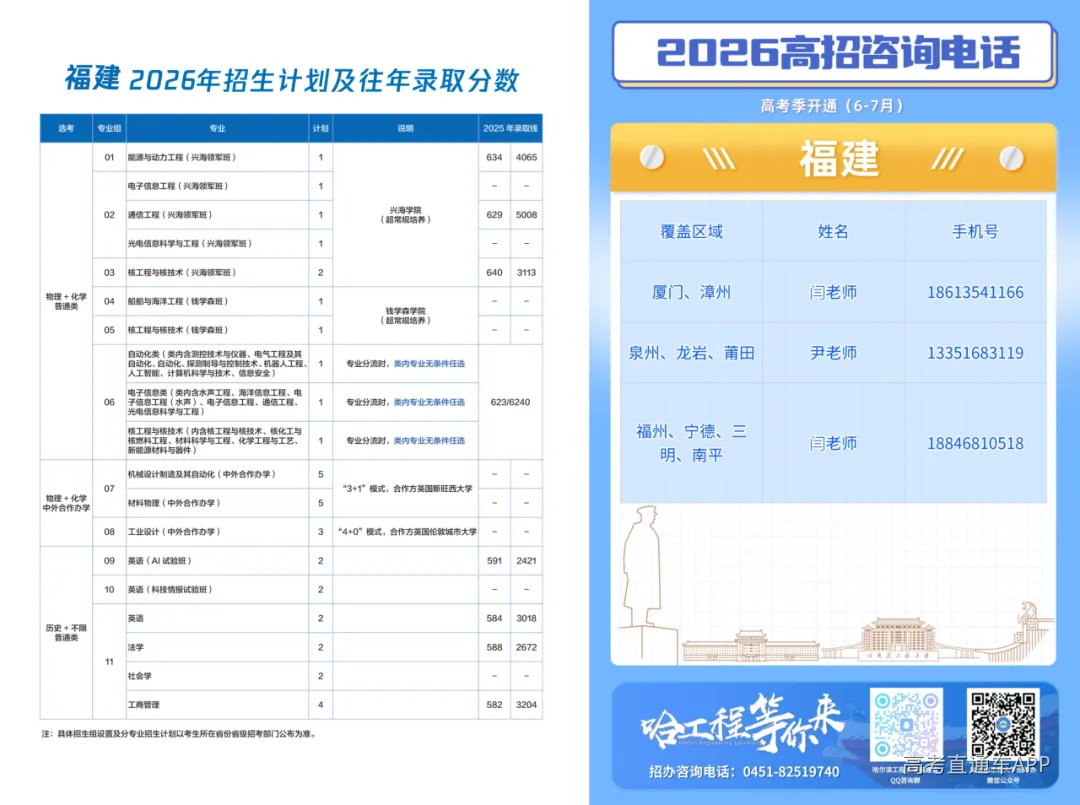Image resolution: width=1080 pixels, height=805 pixels.
Task: Click the footnote beginning 注：具体招生组设置
Action: 179,734
